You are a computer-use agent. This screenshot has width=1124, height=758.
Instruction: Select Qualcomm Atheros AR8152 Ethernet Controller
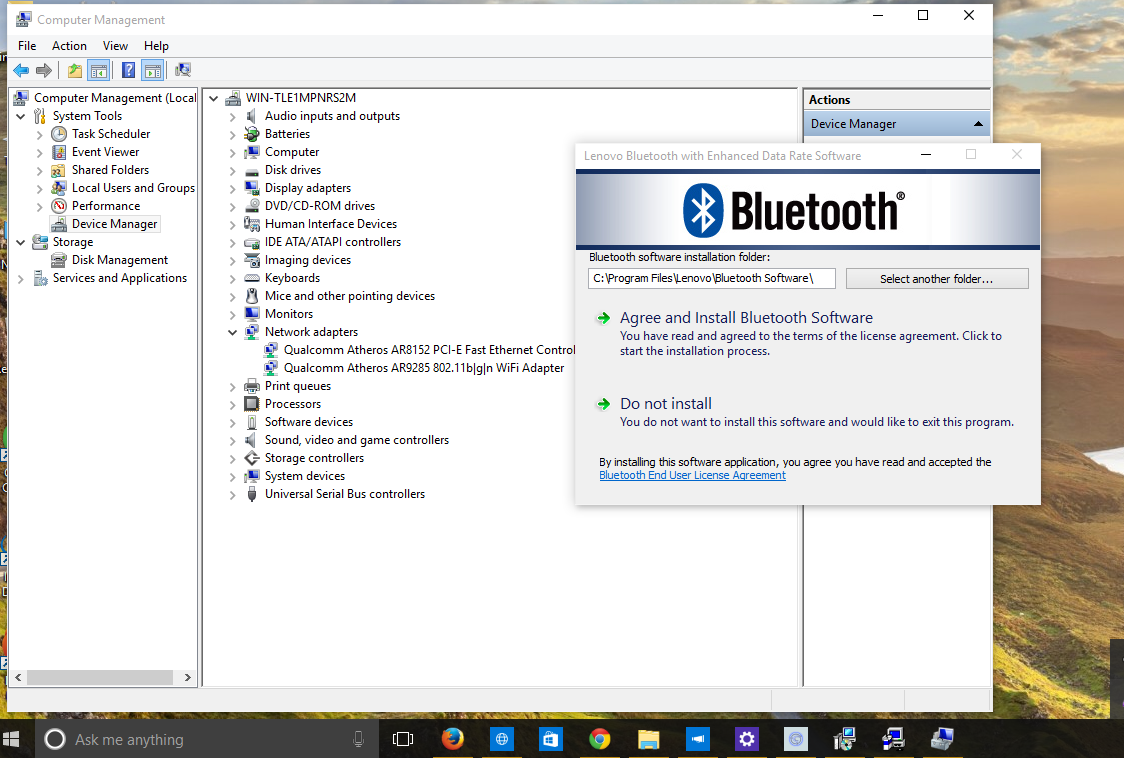(x=429, y=350)
